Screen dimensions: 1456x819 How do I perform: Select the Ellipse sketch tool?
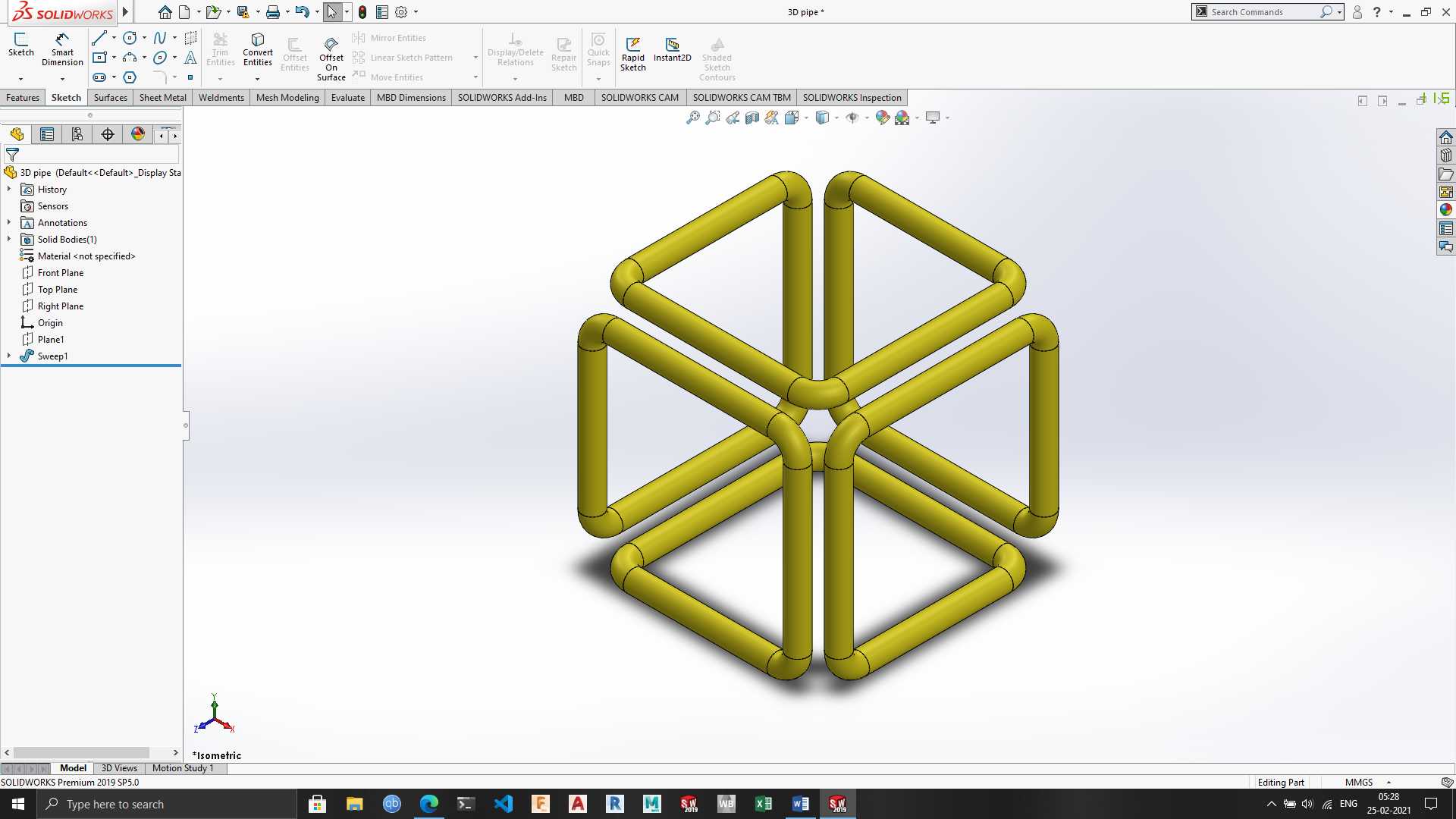pos(160,58)
